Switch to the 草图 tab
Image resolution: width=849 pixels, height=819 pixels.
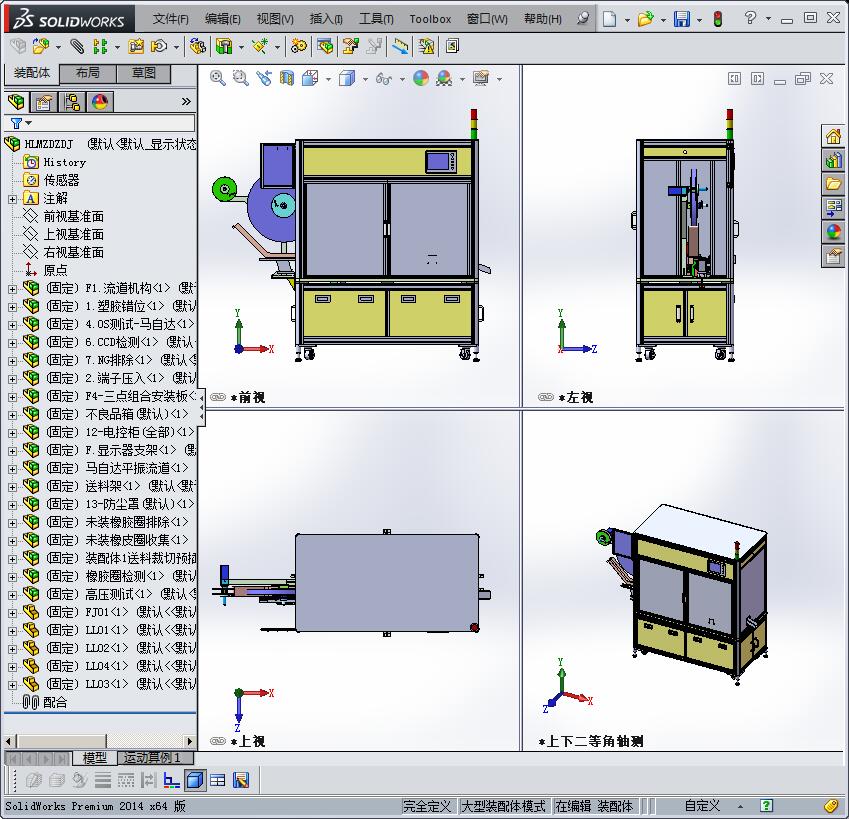pos(143,73)
